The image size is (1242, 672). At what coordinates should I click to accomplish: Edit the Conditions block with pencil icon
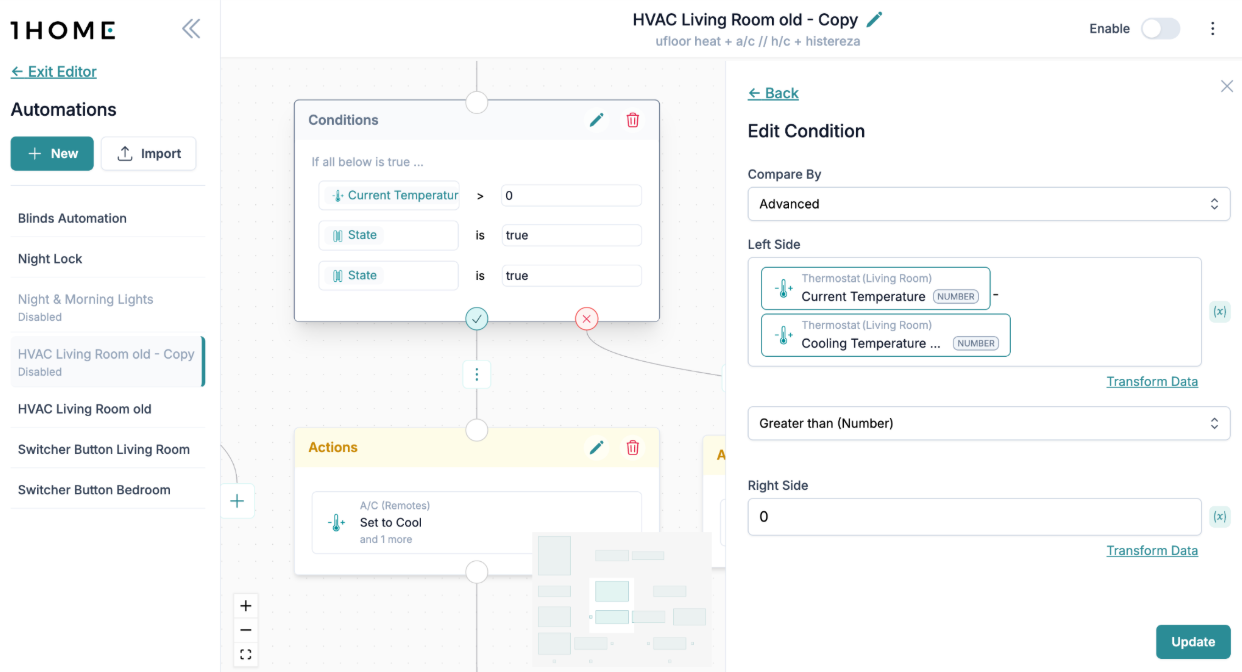pyautogui.click(x=597, y=120)
